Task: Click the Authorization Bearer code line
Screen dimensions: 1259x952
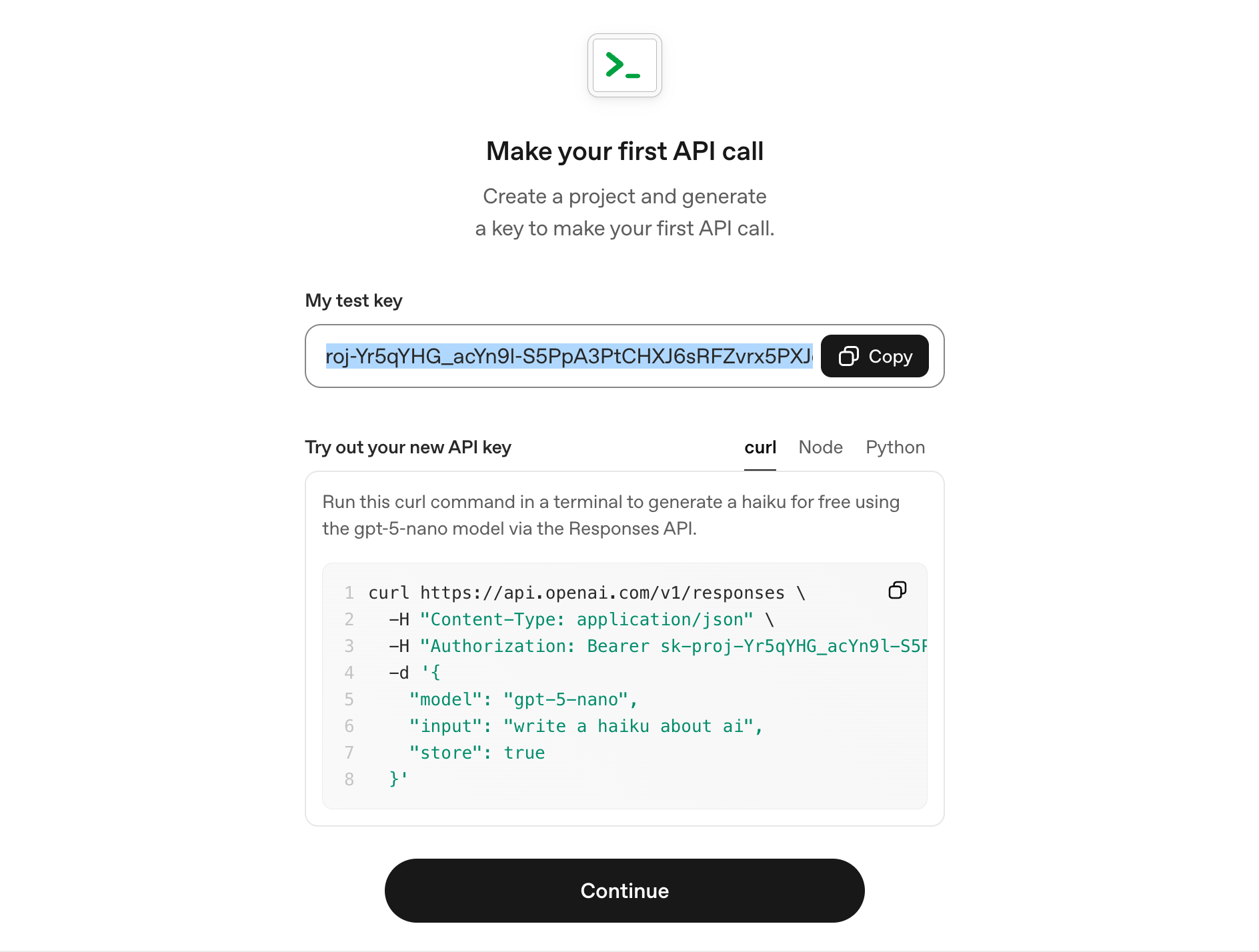Action: coord(657,646)
